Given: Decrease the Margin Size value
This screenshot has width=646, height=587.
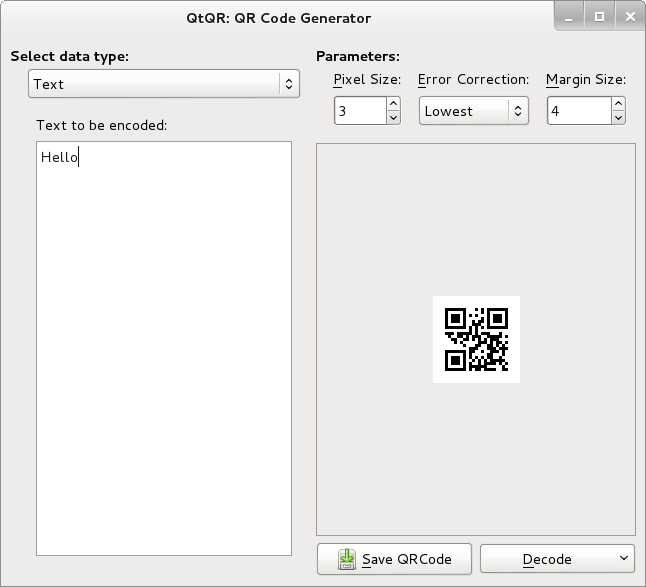Looking at the screenshot, I should 618,117.
